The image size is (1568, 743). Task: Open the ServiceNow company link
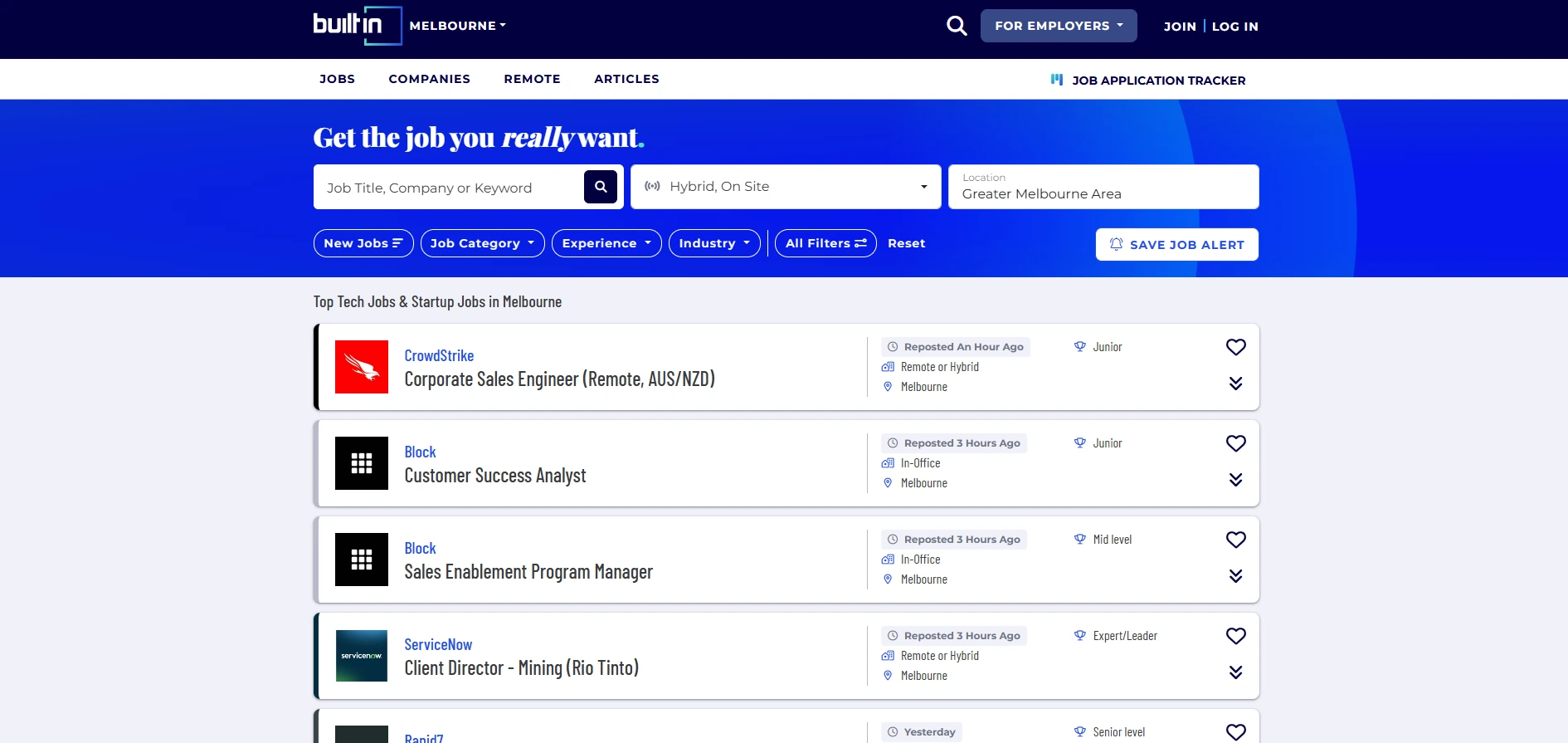(x=438, y=644)
